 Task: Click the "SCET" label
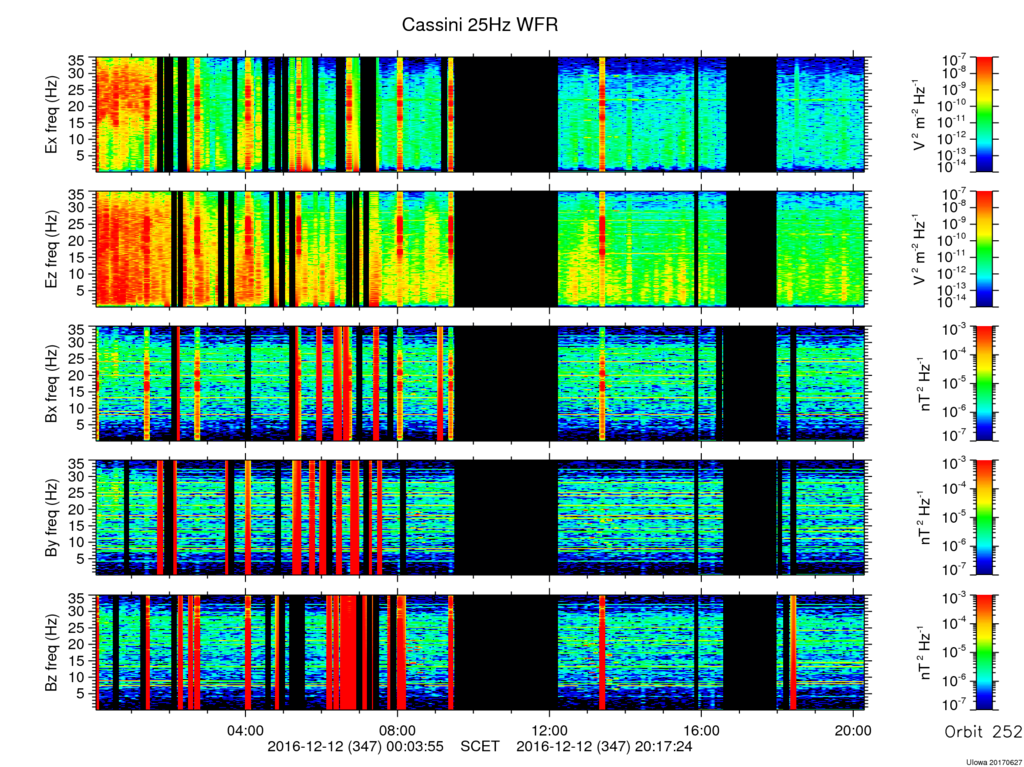click(x=480, y=746)
